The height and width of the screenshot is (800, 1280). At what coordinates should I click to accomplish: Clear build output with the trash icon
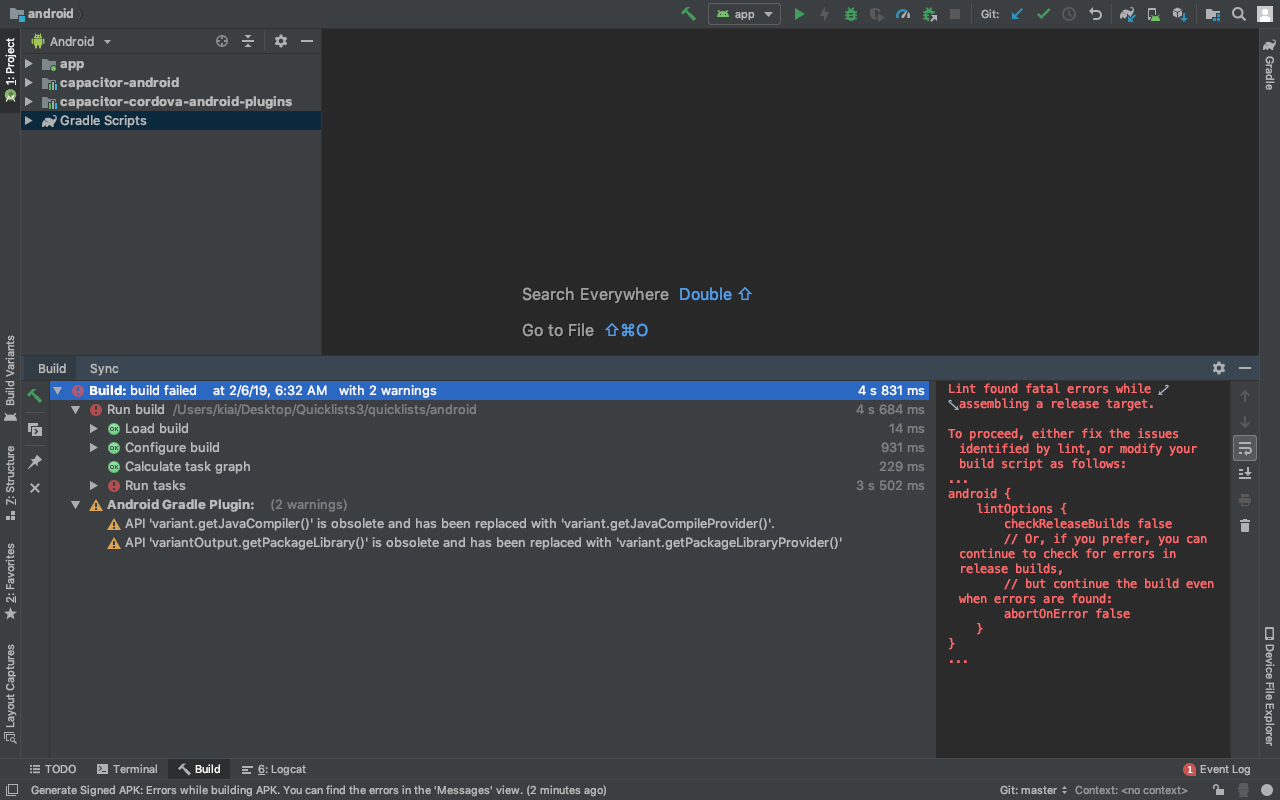point(1245,525)
